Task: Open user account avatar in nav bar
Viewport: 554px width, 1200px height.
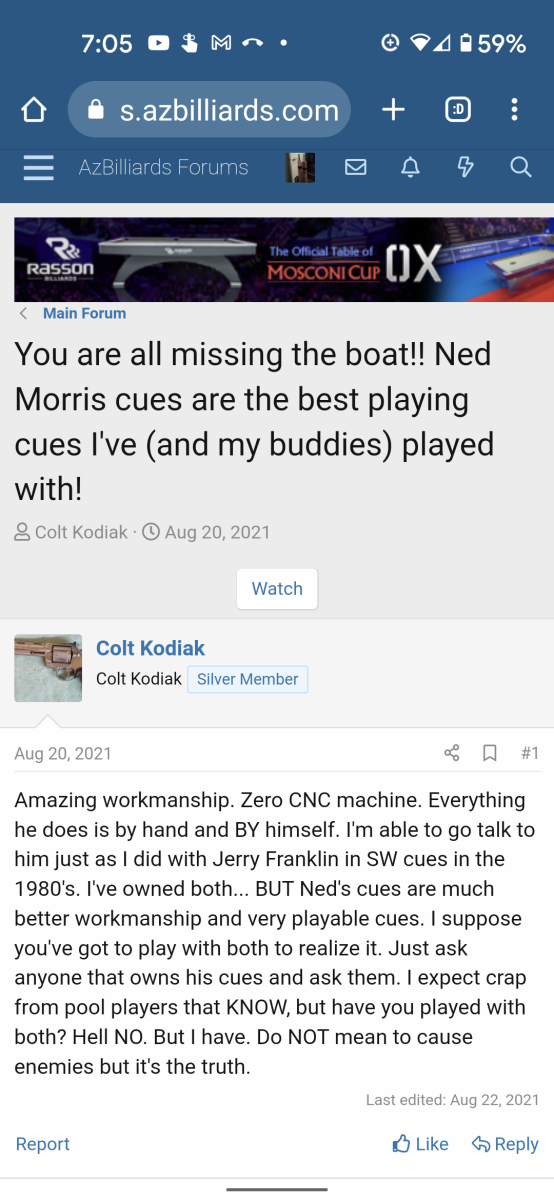Action: point(300,168)
